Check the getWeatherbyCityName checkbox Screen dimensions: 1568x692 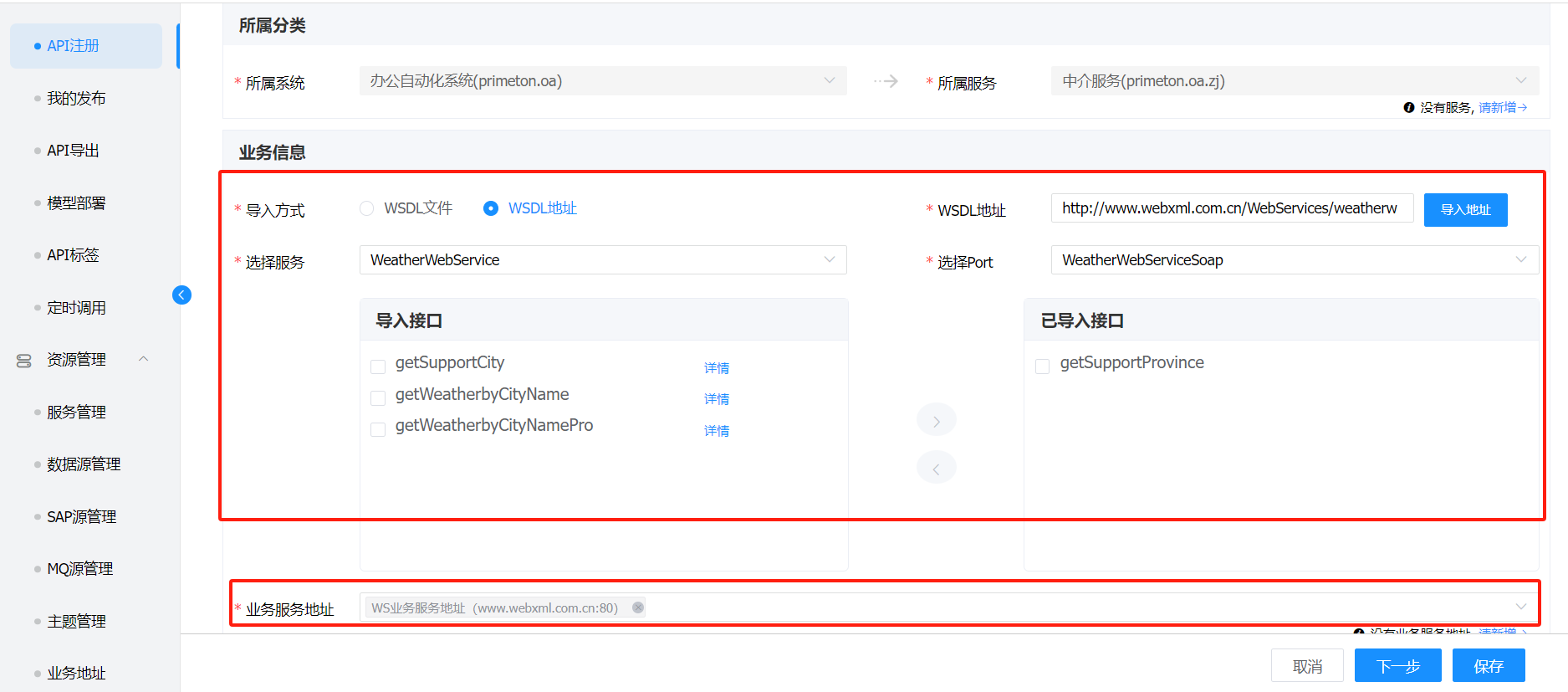click(x=378, y=397)
